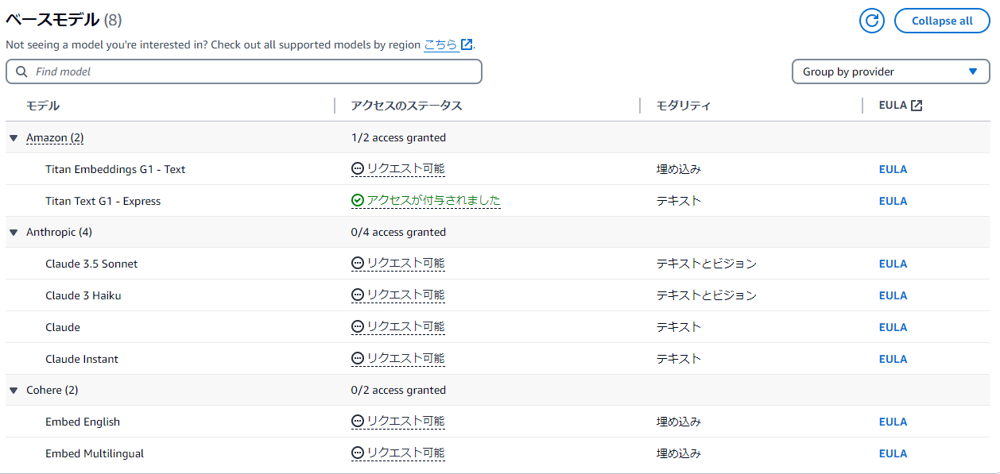Click the Find model search field

[244, 71]
